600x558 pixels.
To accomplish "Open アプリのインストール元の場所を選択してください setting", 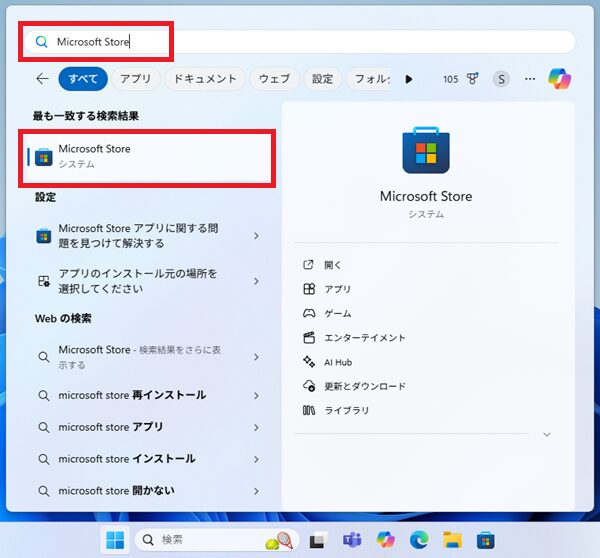I will (148, 281).
